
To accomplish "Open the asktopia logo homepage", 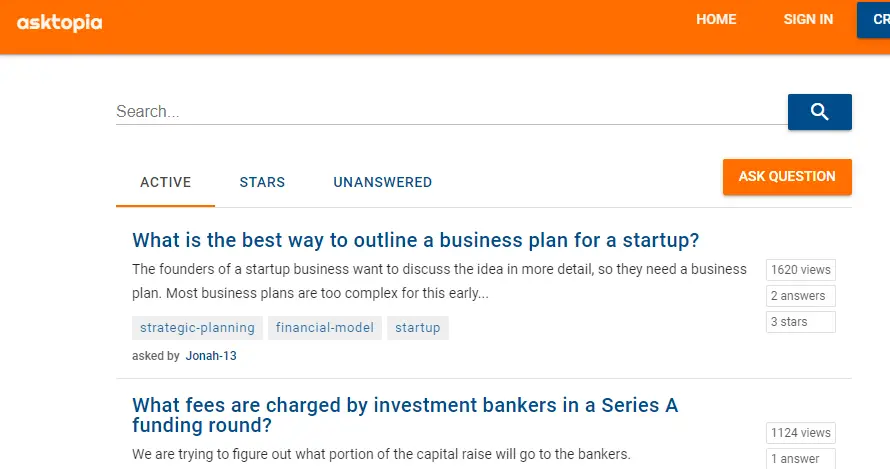I will pyautogui.click(x=60, y=23).
